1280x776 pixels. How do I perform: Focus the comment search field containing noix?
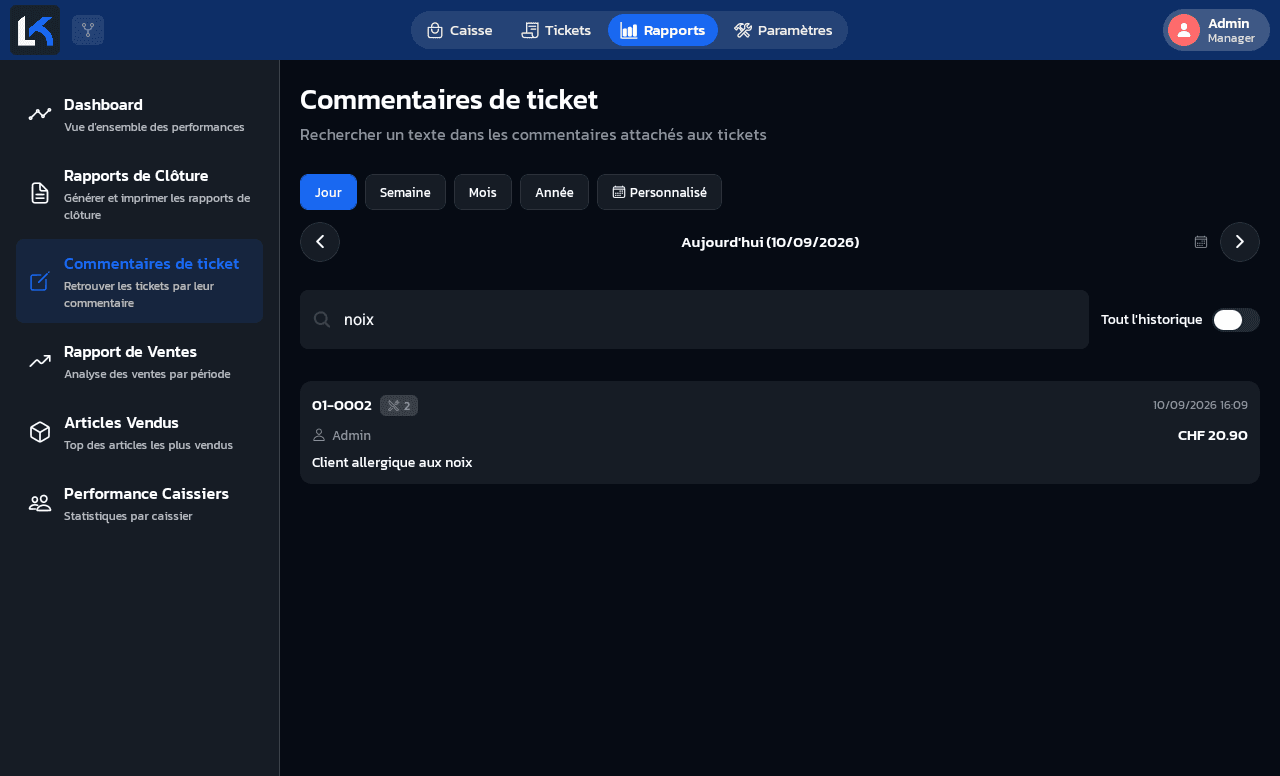[694, 320]
